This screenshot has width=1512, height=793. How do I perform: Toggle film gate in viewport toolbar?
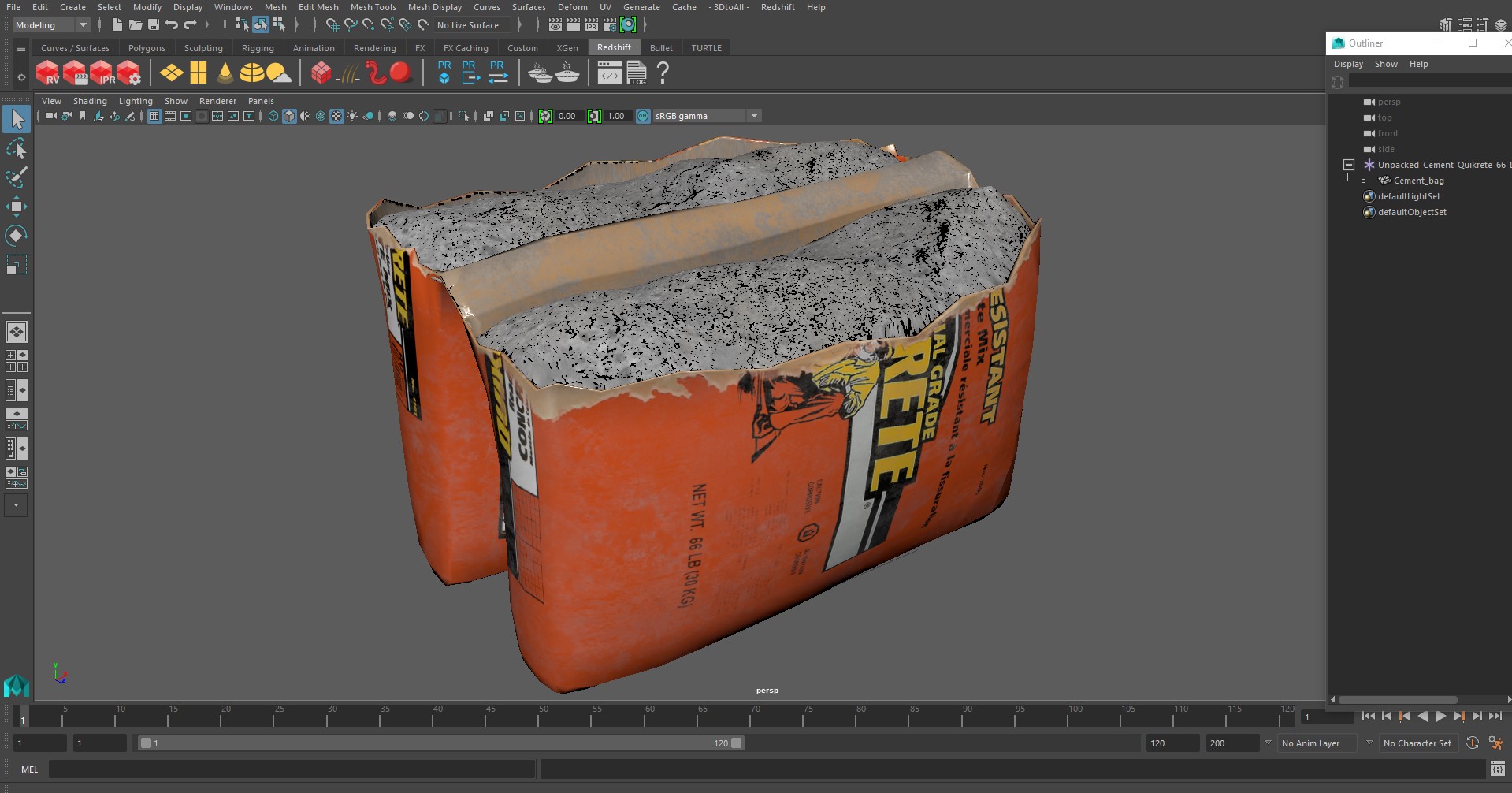click(170, 116)
